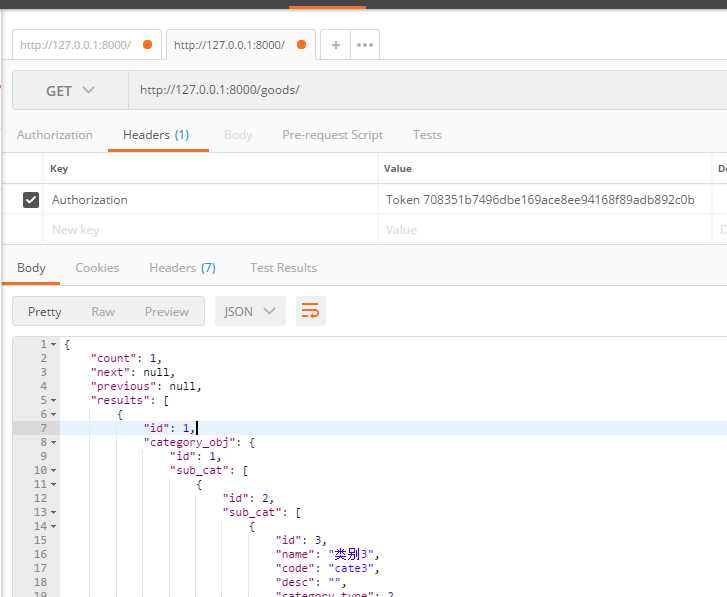Click the Key column header
Image resolution: width=727 pixels, height=597 pixels.
(x=59, y=169)
